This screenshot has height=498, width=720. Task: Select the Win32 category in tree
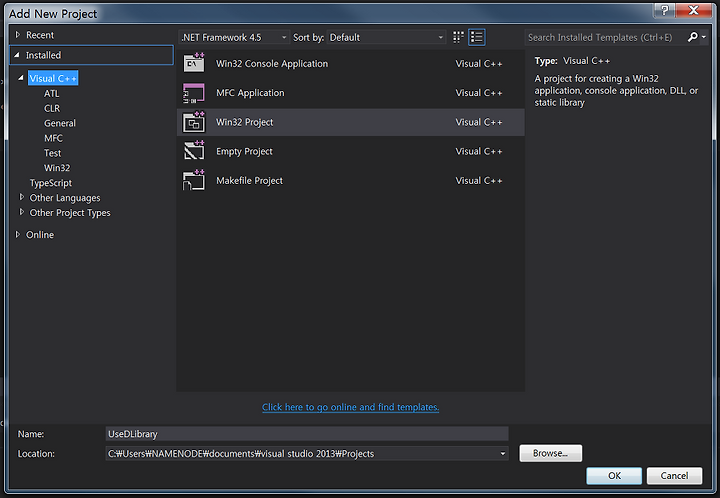point(57,168)
